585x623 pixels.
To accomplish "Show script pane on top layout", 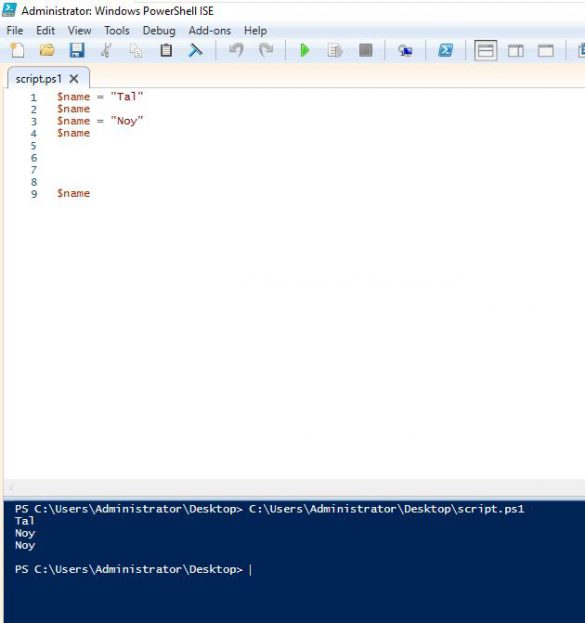I will [485, 50].
